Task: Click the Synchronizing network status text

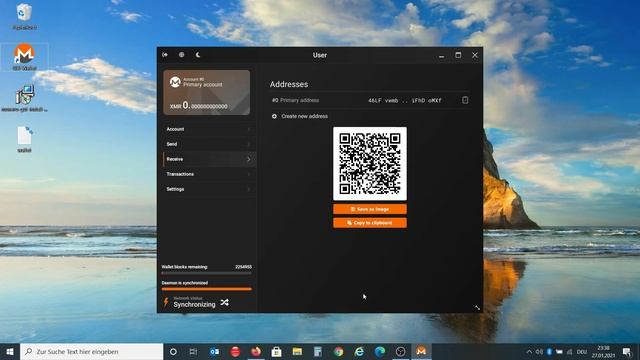Action: click(x=194, y=304)
